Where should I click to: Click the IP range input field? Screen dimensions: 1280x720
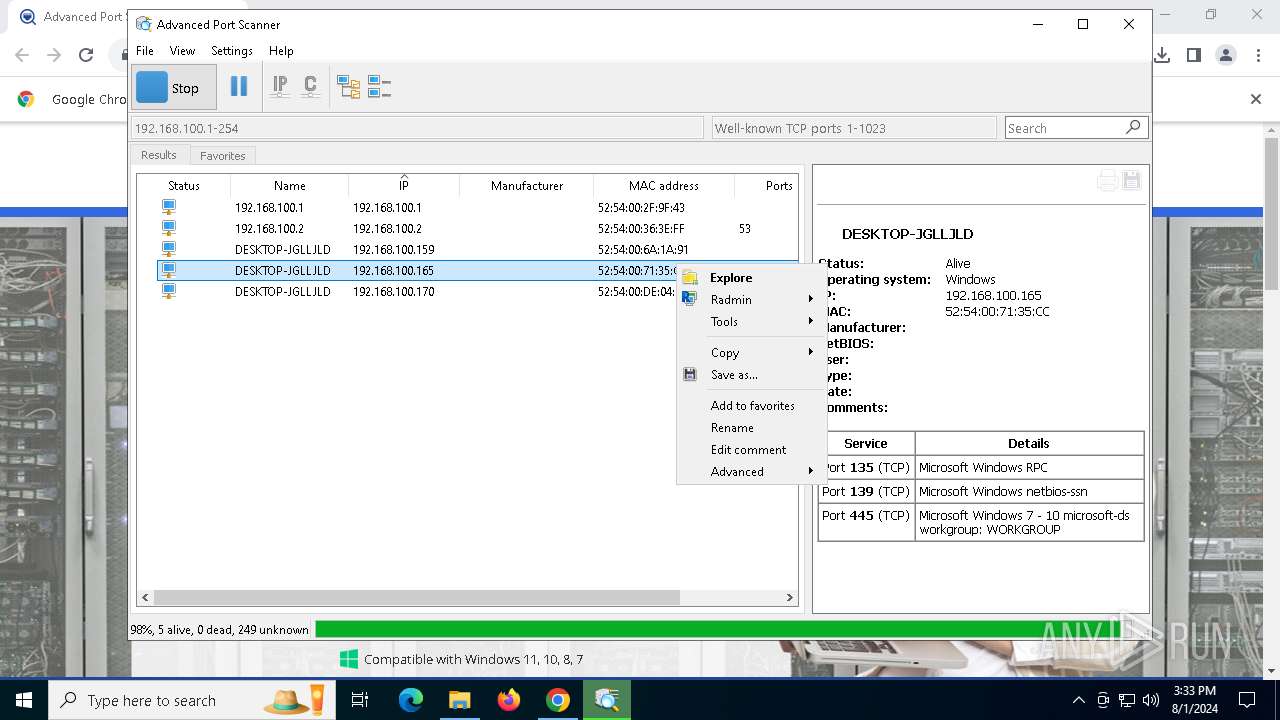417,128
